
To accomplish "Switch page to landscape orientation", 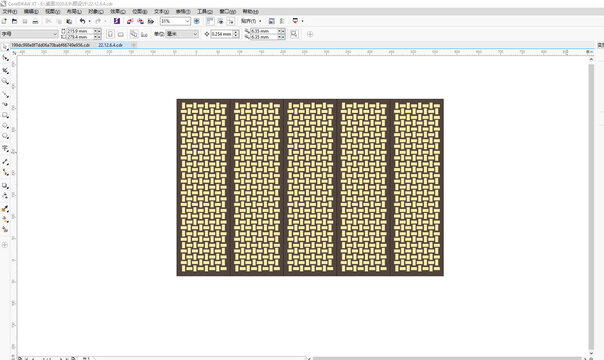I will coord(121,34).
